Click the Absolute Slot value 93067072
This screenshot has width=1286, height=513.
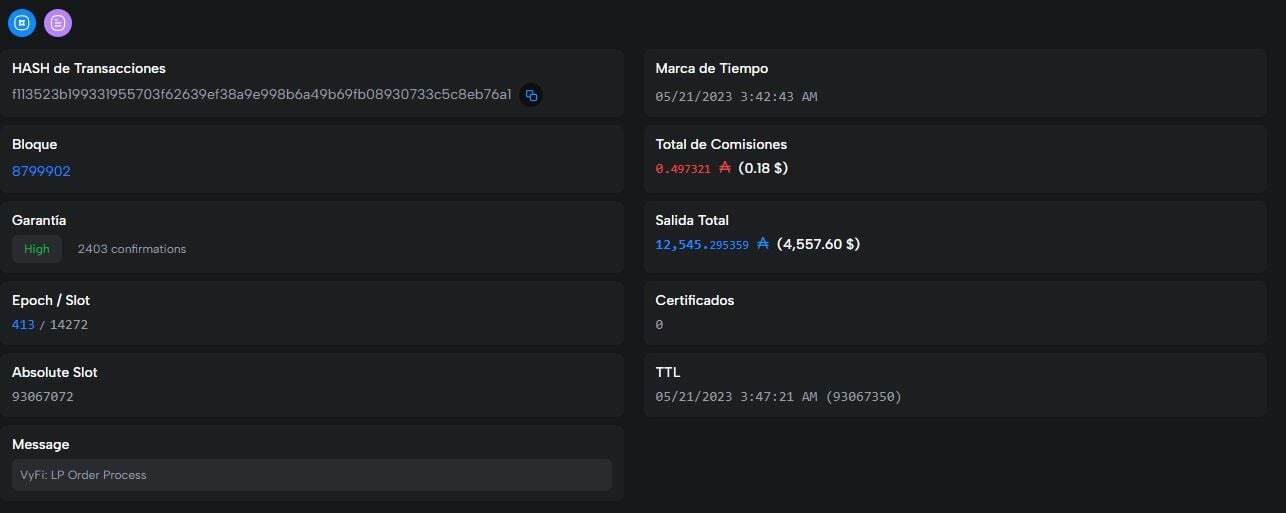click(43, 397)
